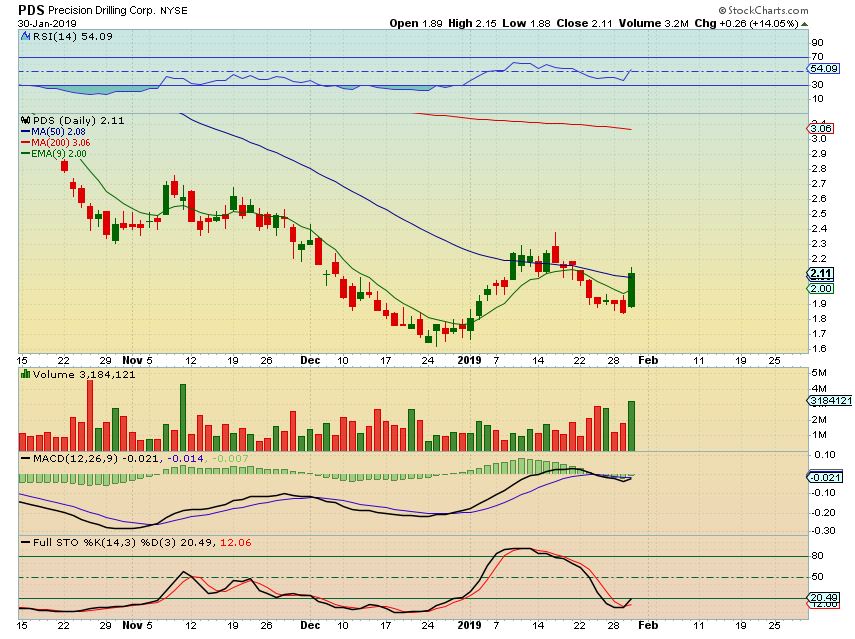Click the MA(200) 3.06 legend text
The width and height of the screenshot is (855, 639).
(x=61, y=143)
